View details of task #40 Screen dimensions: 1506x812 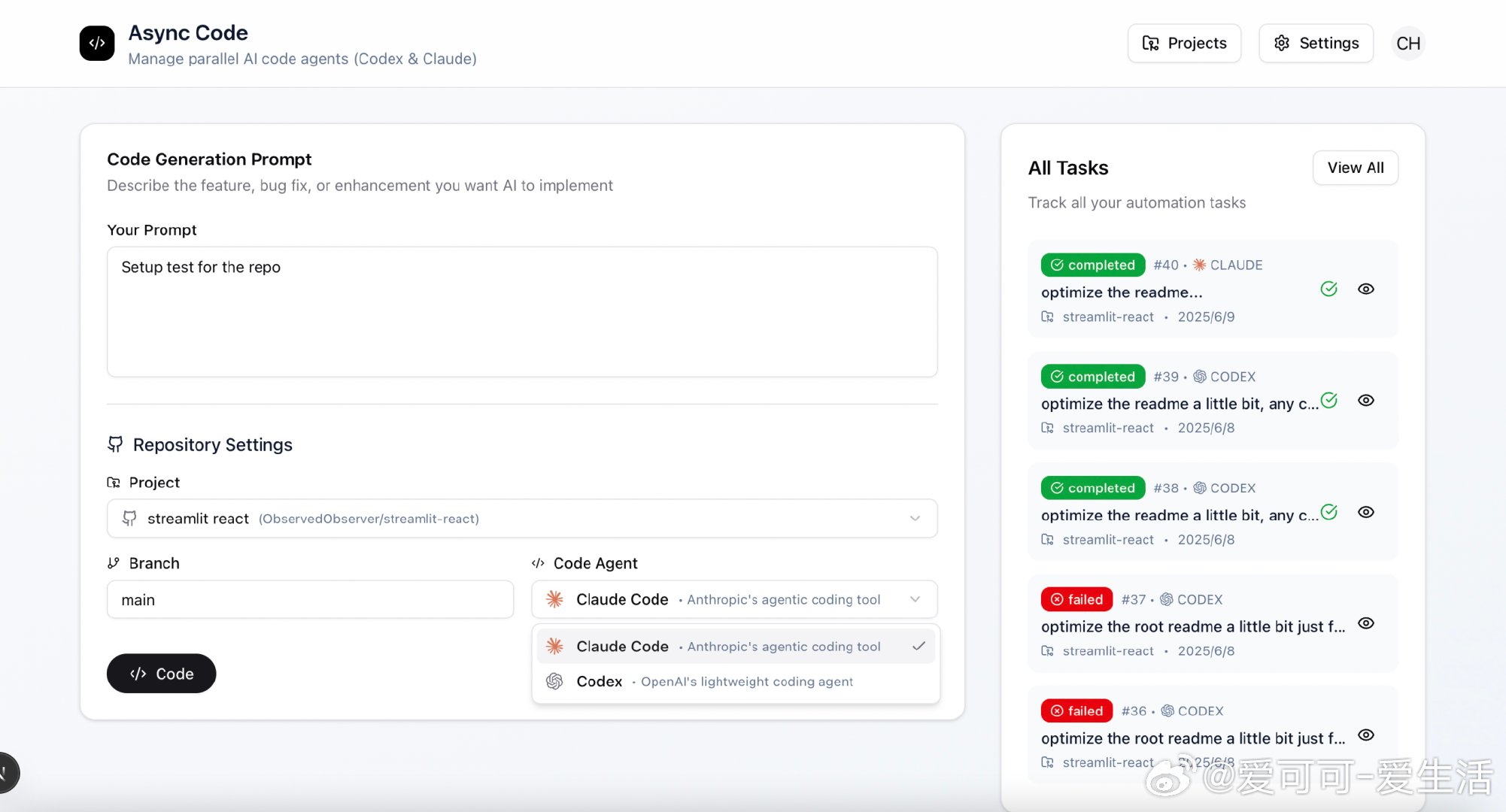point(1366,289)
